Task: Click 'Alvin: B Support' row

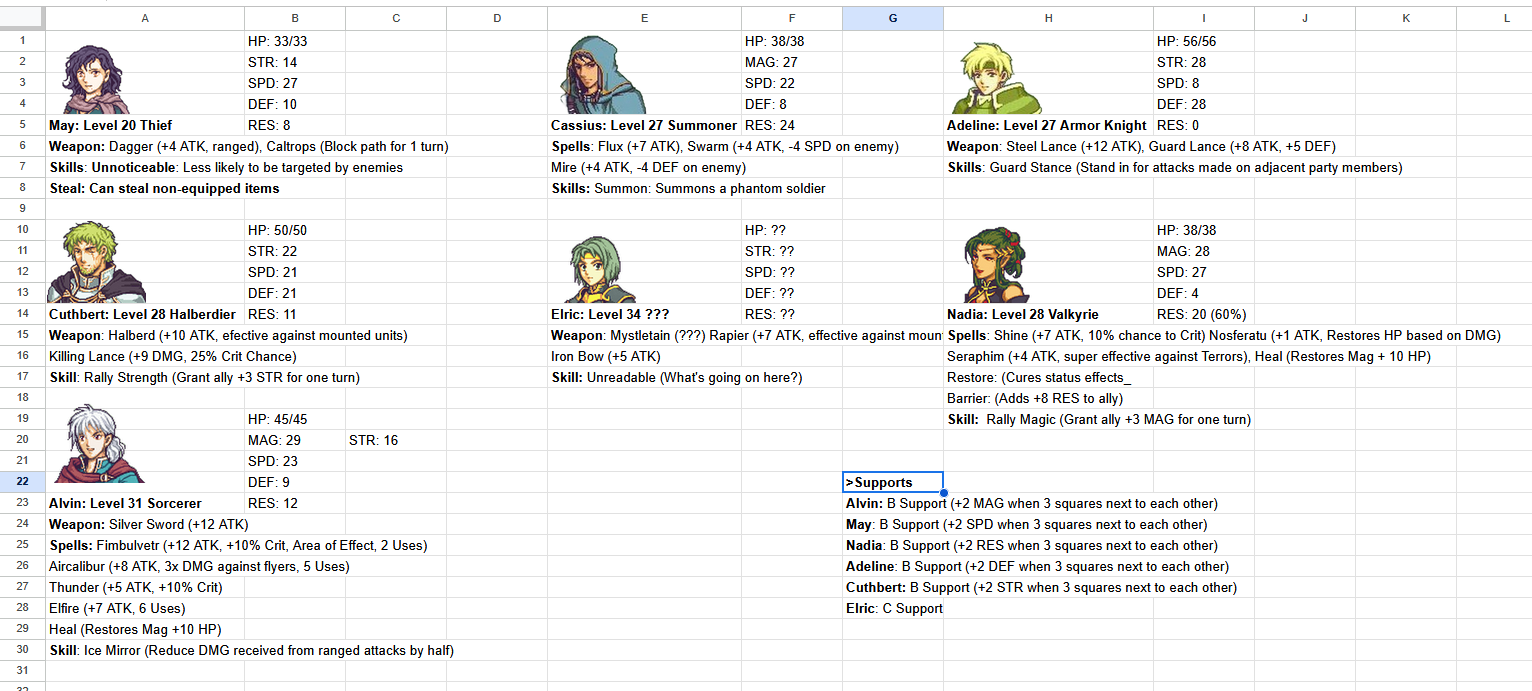Action: coord(1032,503)
